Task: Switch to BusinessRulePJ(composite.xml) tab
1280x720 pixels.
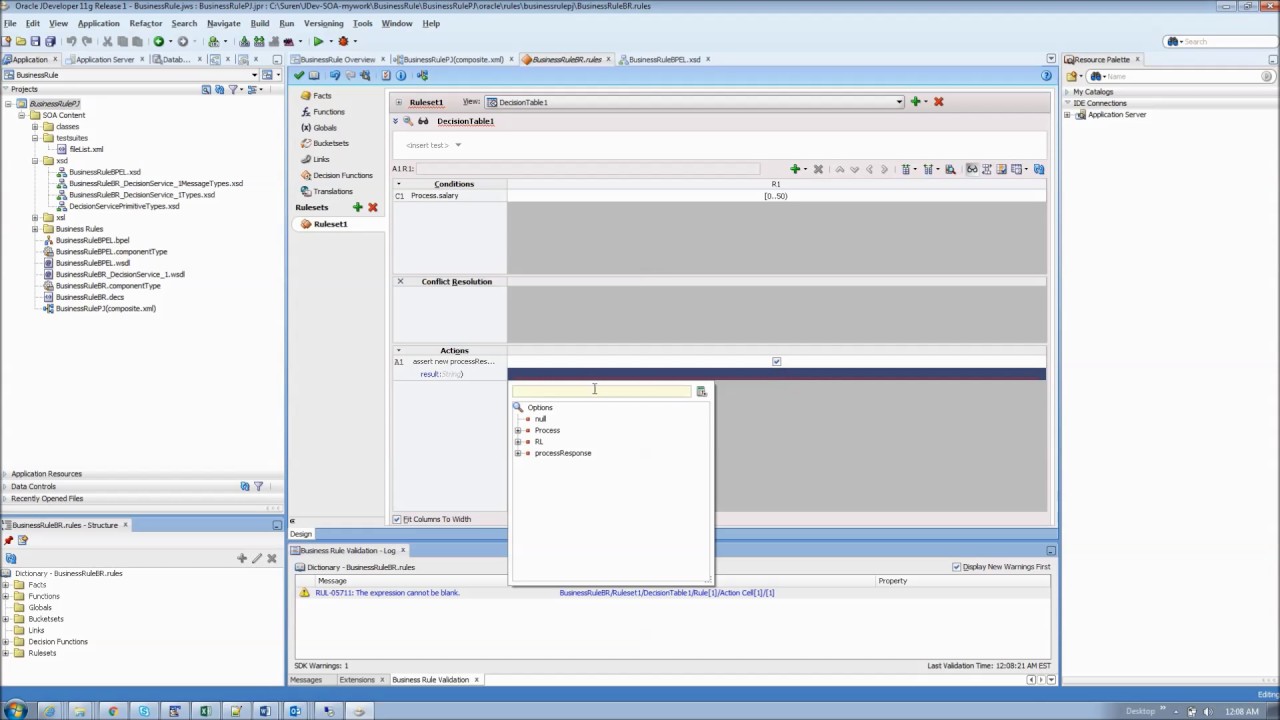Action: click(453, 59)
